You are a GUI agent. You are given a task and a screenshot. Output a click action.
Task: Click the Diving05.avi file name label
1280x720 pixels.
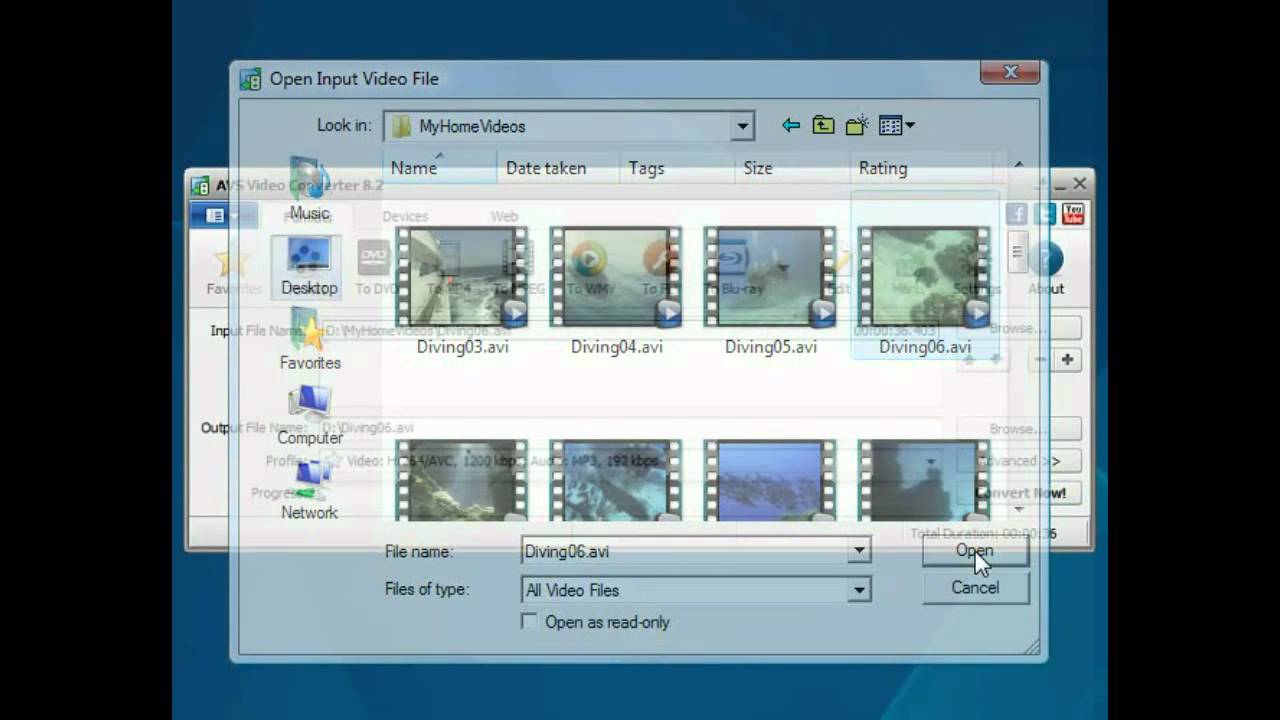(770, 347)
